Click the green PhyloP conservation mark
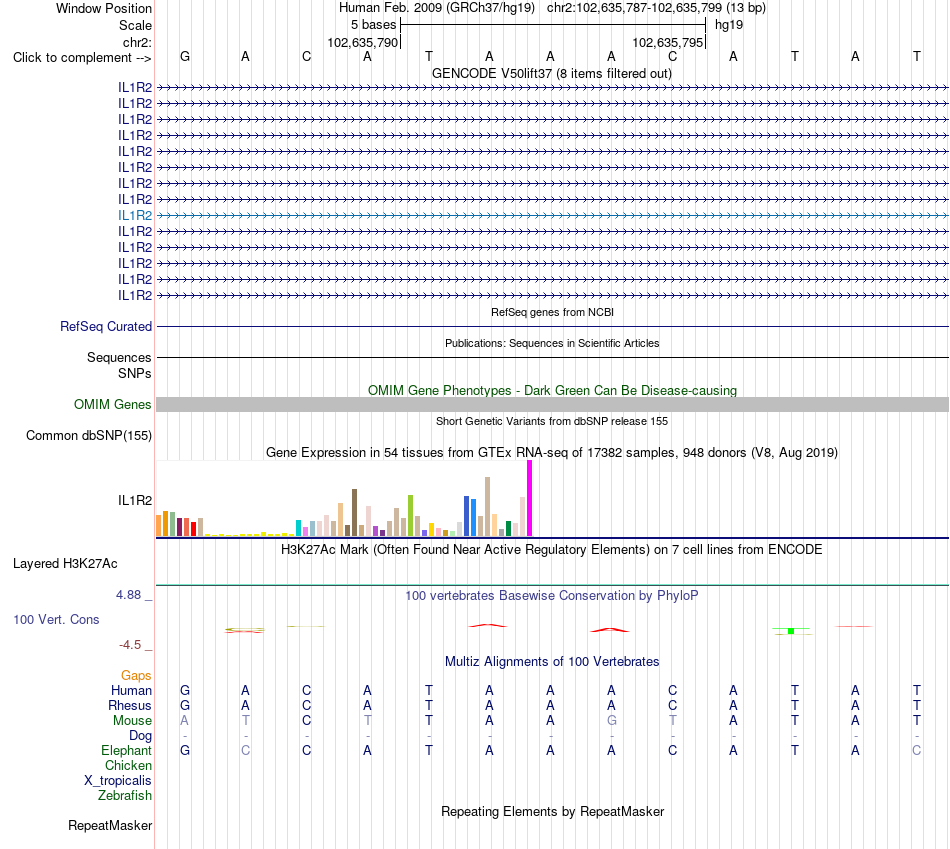This screenshot has width=950, height=849. click(791, 631)
